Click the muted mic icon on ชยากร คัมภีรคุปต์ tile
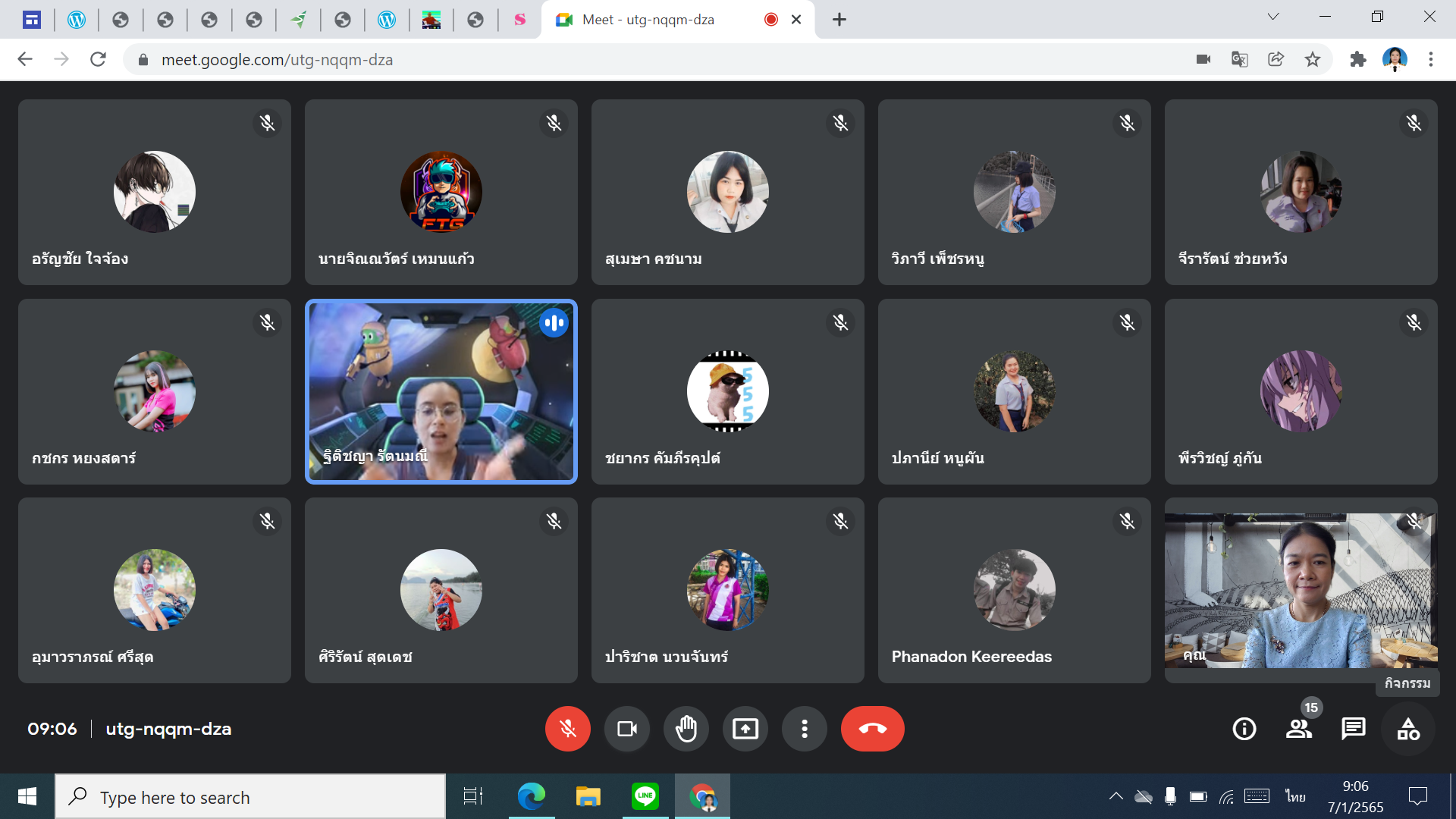This screenshot has width=1456, height=819. pos(840,322)
